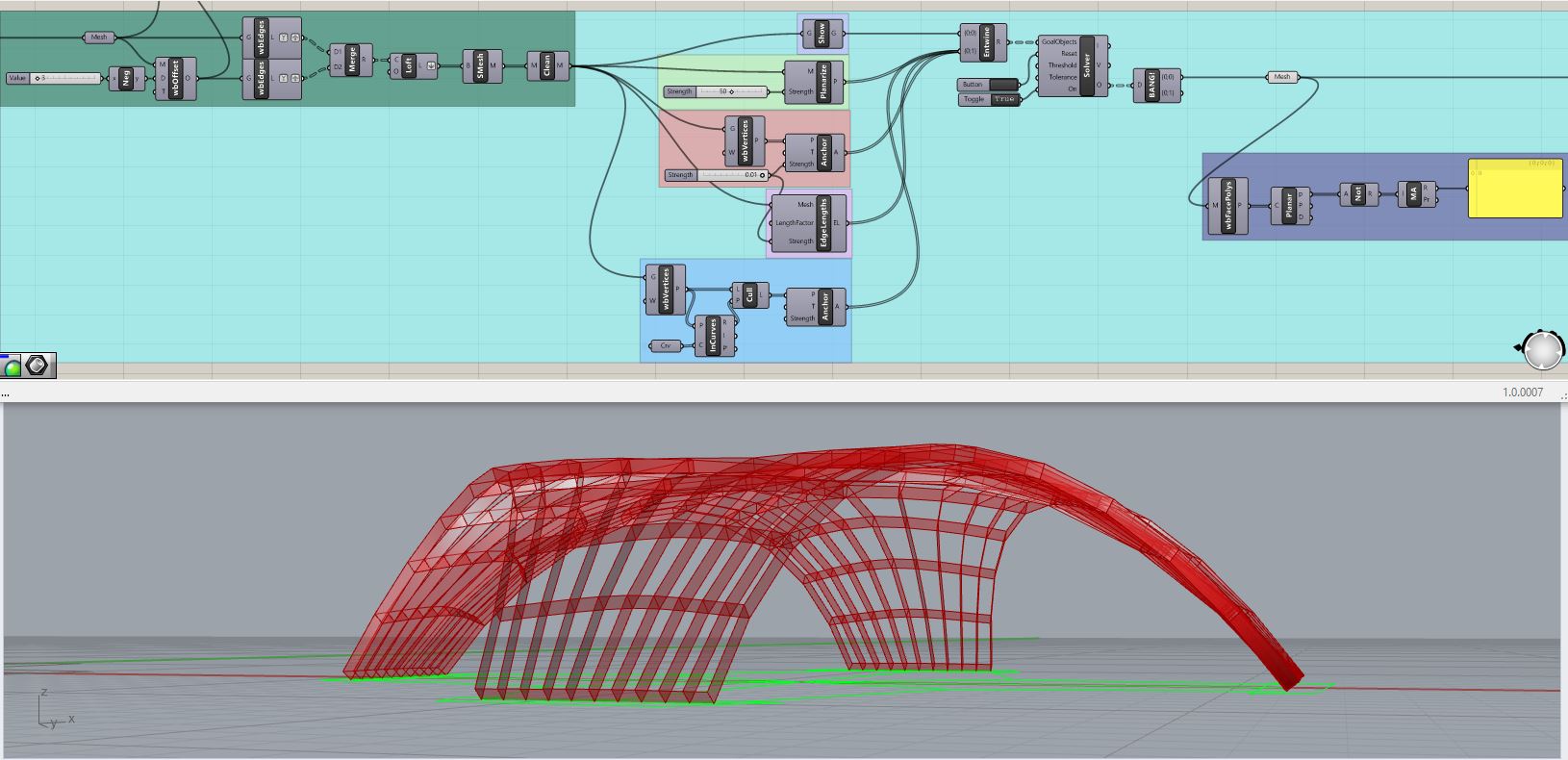
Task: Toggle the Boolean Toggle set to True
Action: pyautogui.click(x=989, y=99)
